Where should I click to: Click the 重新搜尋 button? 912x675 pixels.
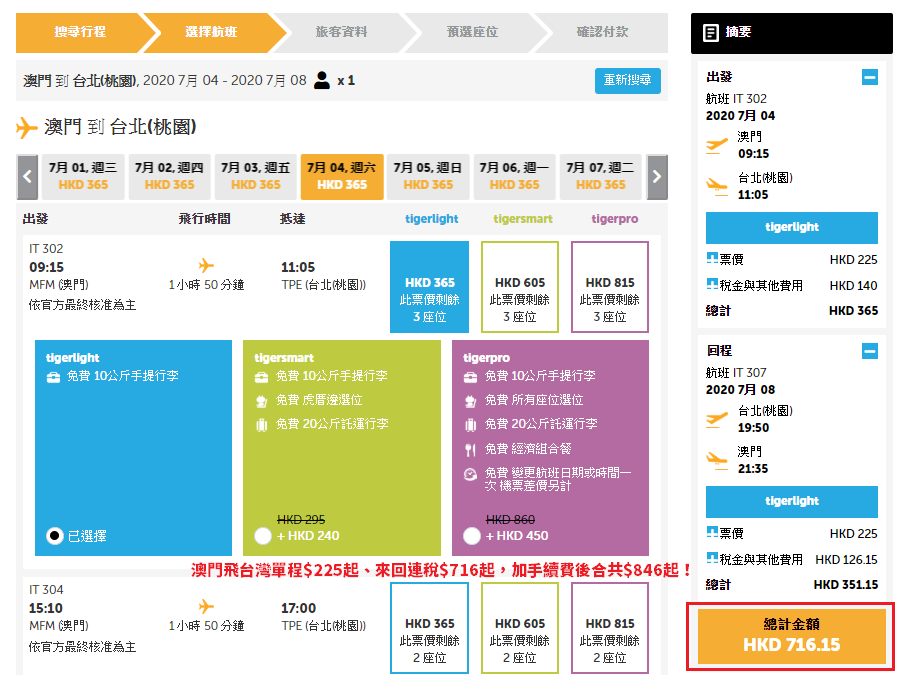pyautogui.click(x=628, y=80)
